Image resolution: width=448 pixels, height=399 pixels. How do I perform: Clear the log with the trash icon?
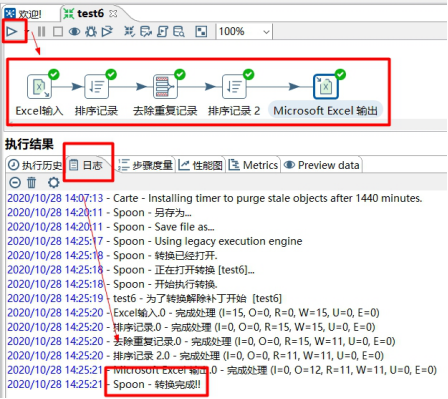tap(31, 183)
